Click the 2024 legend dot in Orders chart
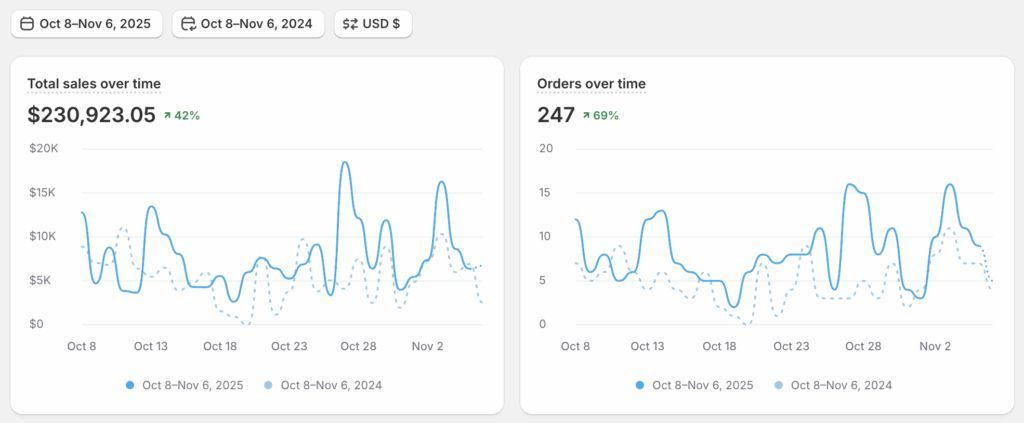 tap(779, 385)
